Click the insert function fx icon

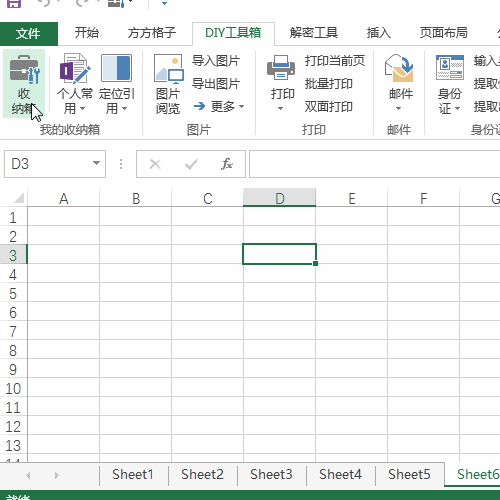pos(227,164)
